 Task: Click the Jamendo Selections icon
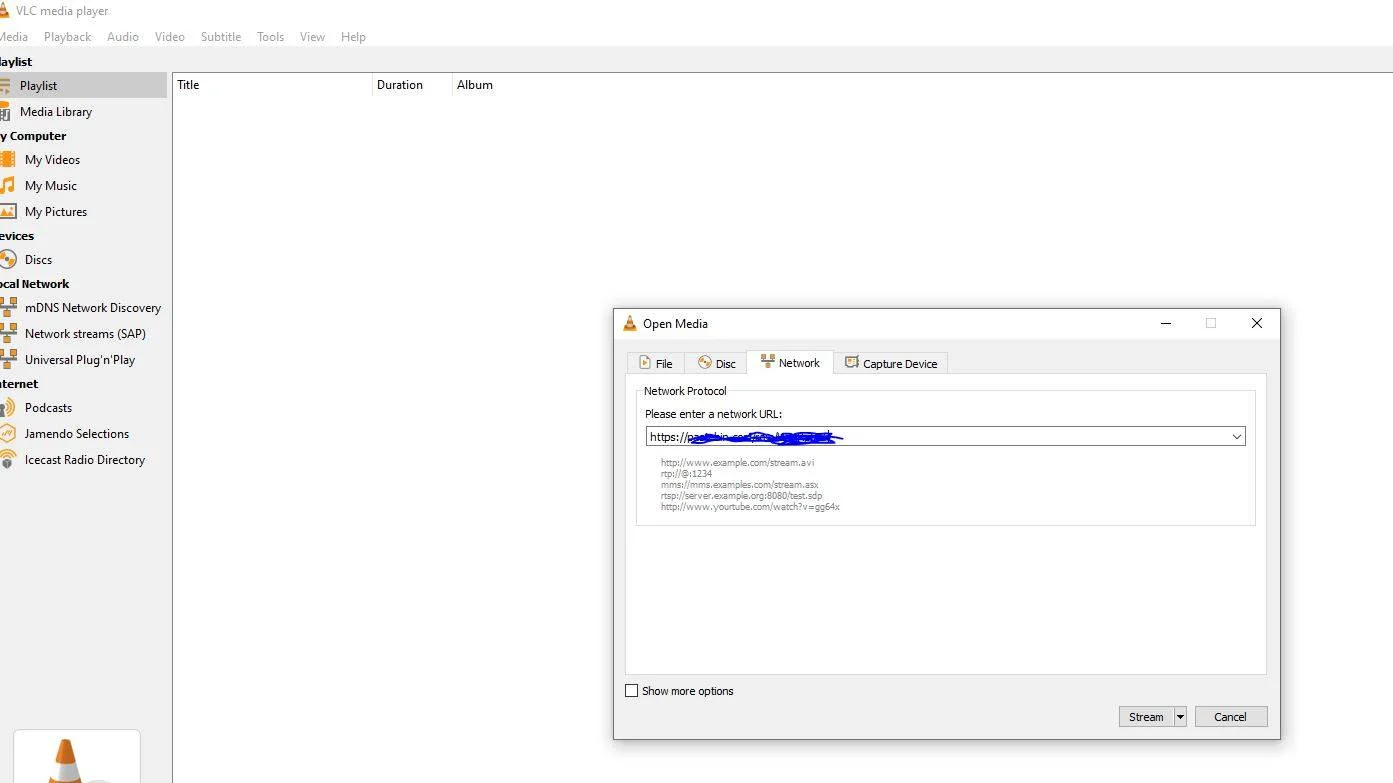8,434
